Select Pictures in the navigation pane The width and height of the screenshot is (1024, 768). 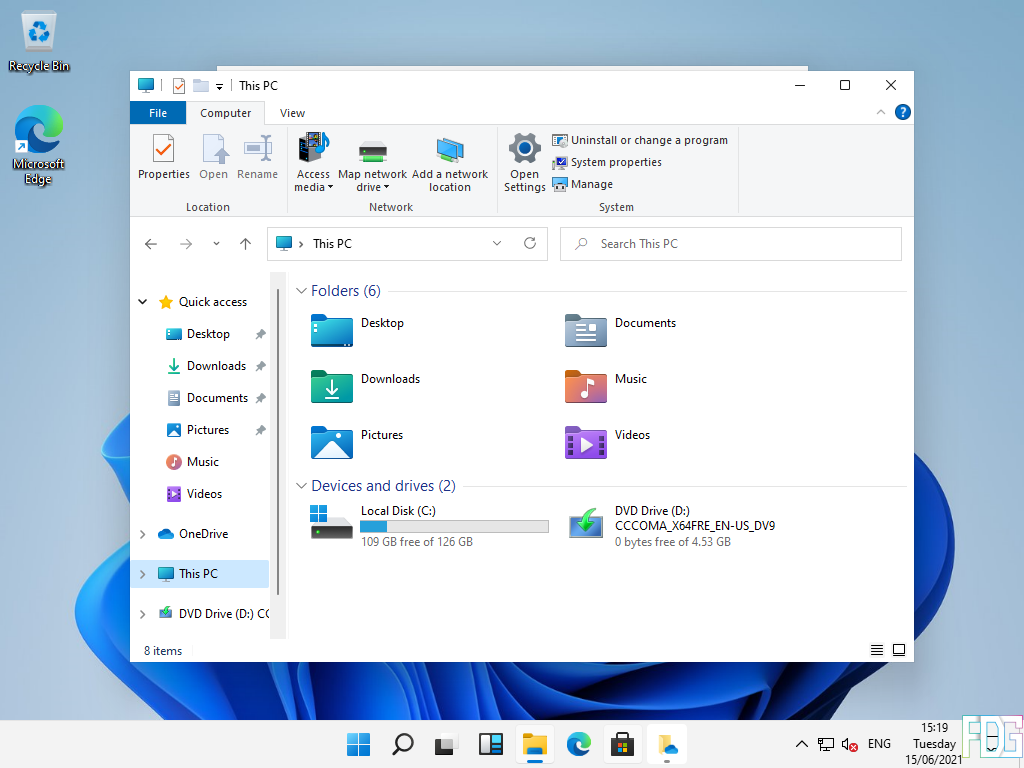[x=199, y=430]
